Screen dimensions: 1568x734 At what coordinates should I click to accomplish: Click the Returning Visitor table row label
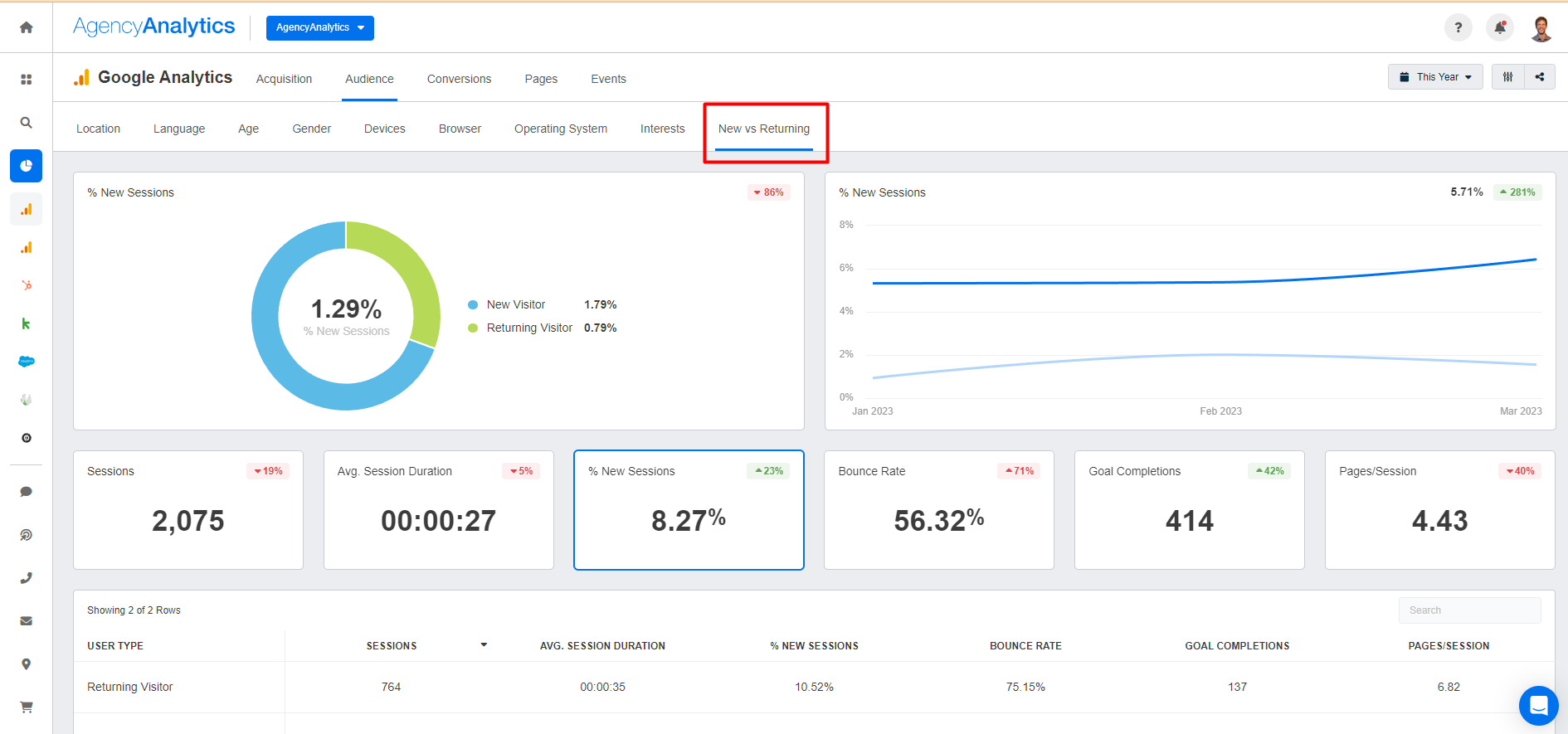click(130, 687)
